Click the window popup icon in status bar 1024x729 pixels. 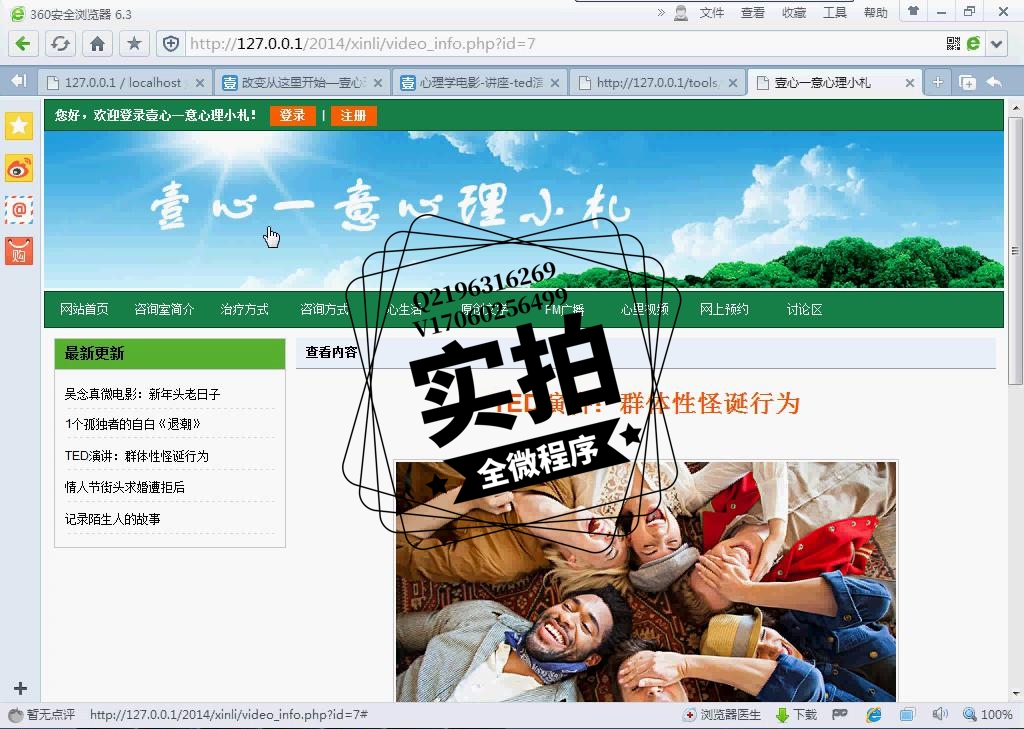(x=907, y=715)
